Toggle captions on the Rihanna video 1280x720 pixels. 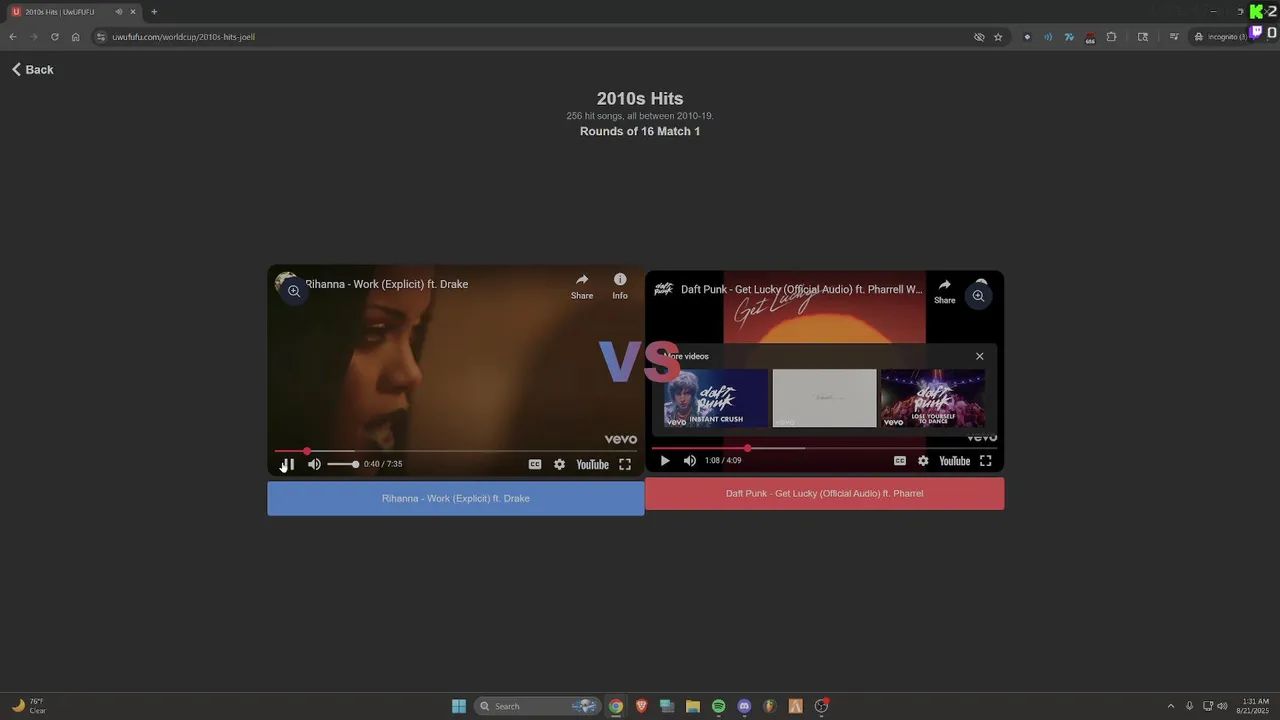[x=535, y=464]
